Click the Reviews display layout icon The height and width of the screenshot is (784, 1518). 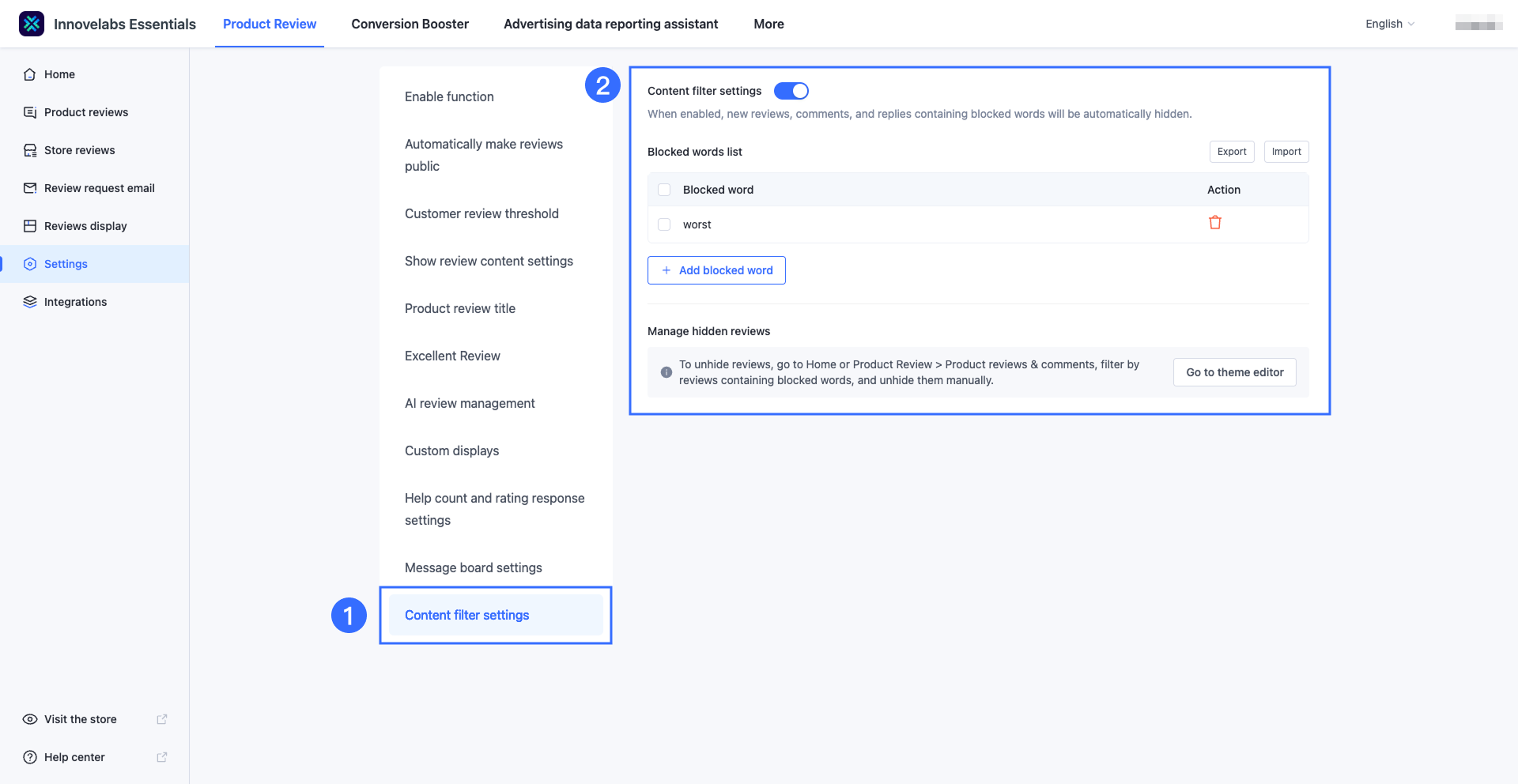click(x=30, y=226)
